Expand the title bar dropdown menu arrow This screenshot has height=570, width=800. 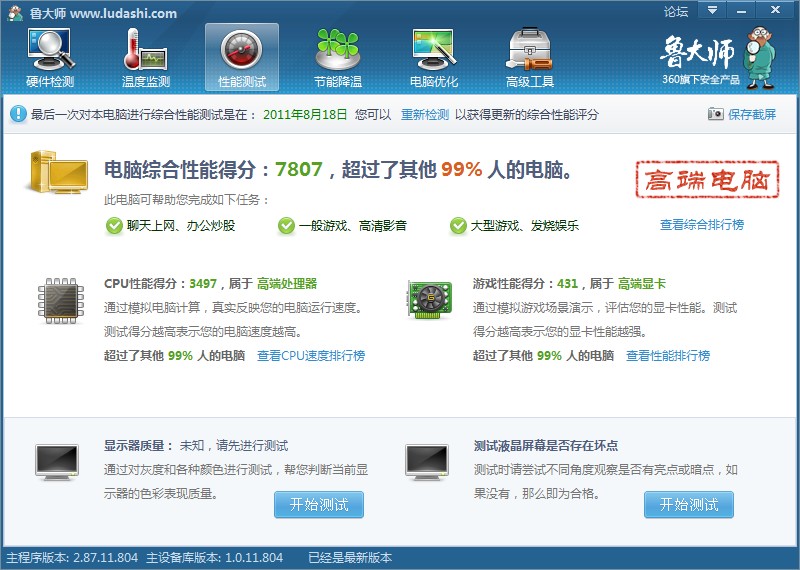click(713, 10)
